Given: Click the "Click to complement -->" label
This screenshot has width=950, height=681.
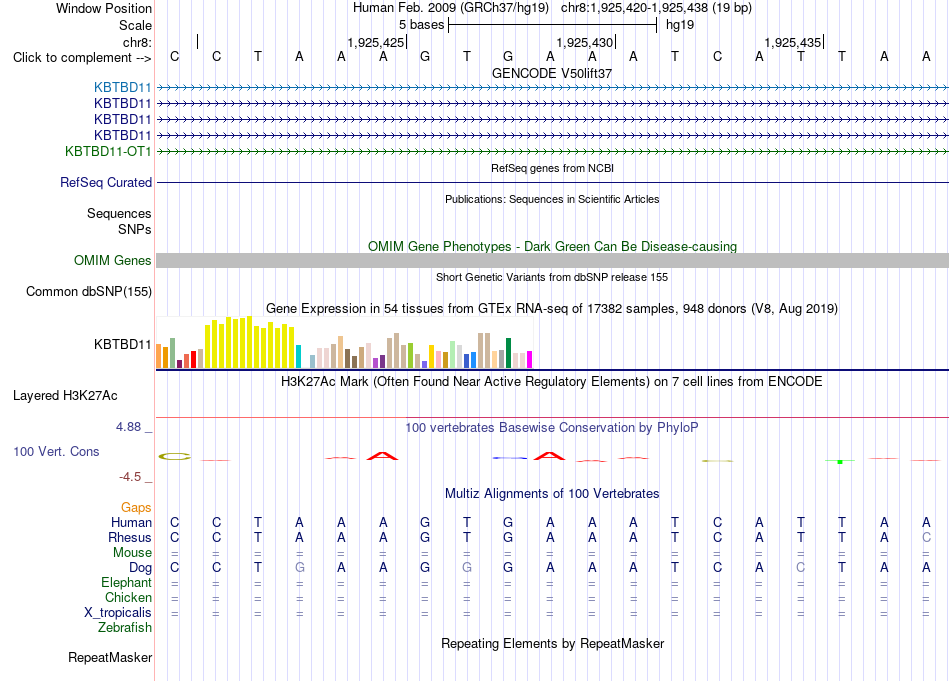Looking at the screenshot, I should pyautogui.click(x=82, y=58).
